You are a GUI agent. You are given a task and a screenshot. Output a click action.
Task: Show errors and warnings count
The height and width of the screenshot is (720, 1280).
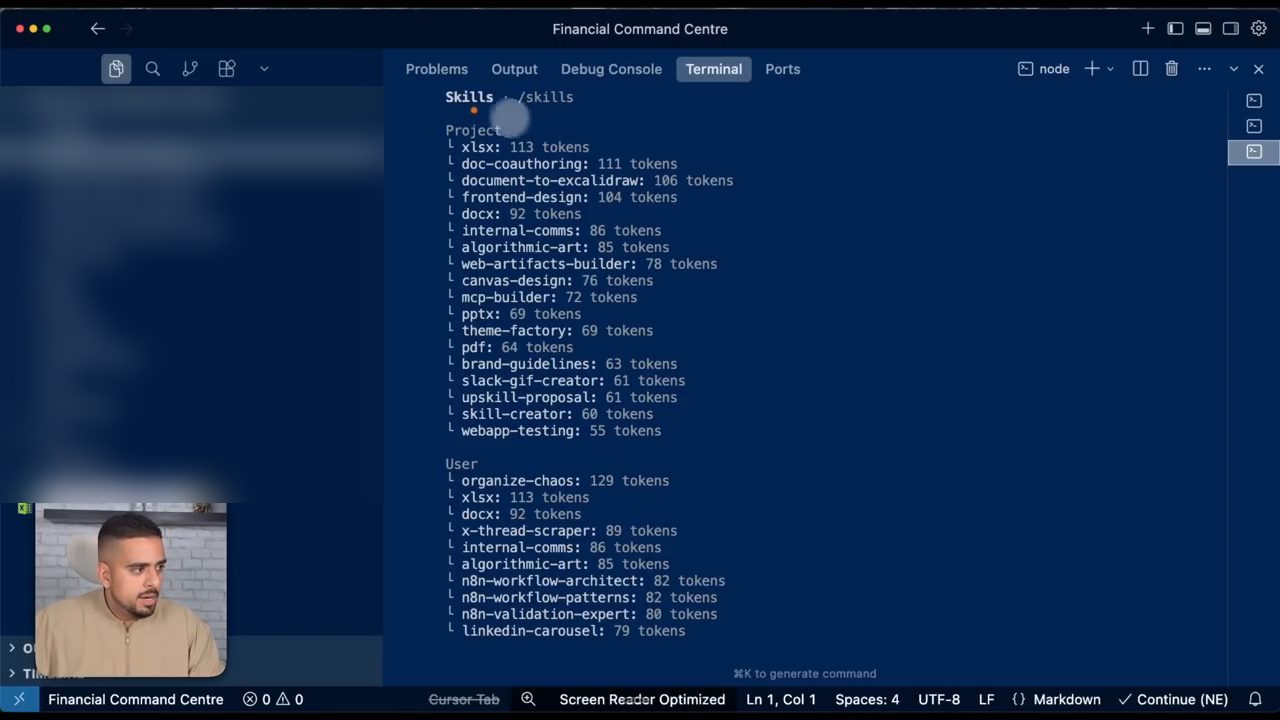point(273,699)
